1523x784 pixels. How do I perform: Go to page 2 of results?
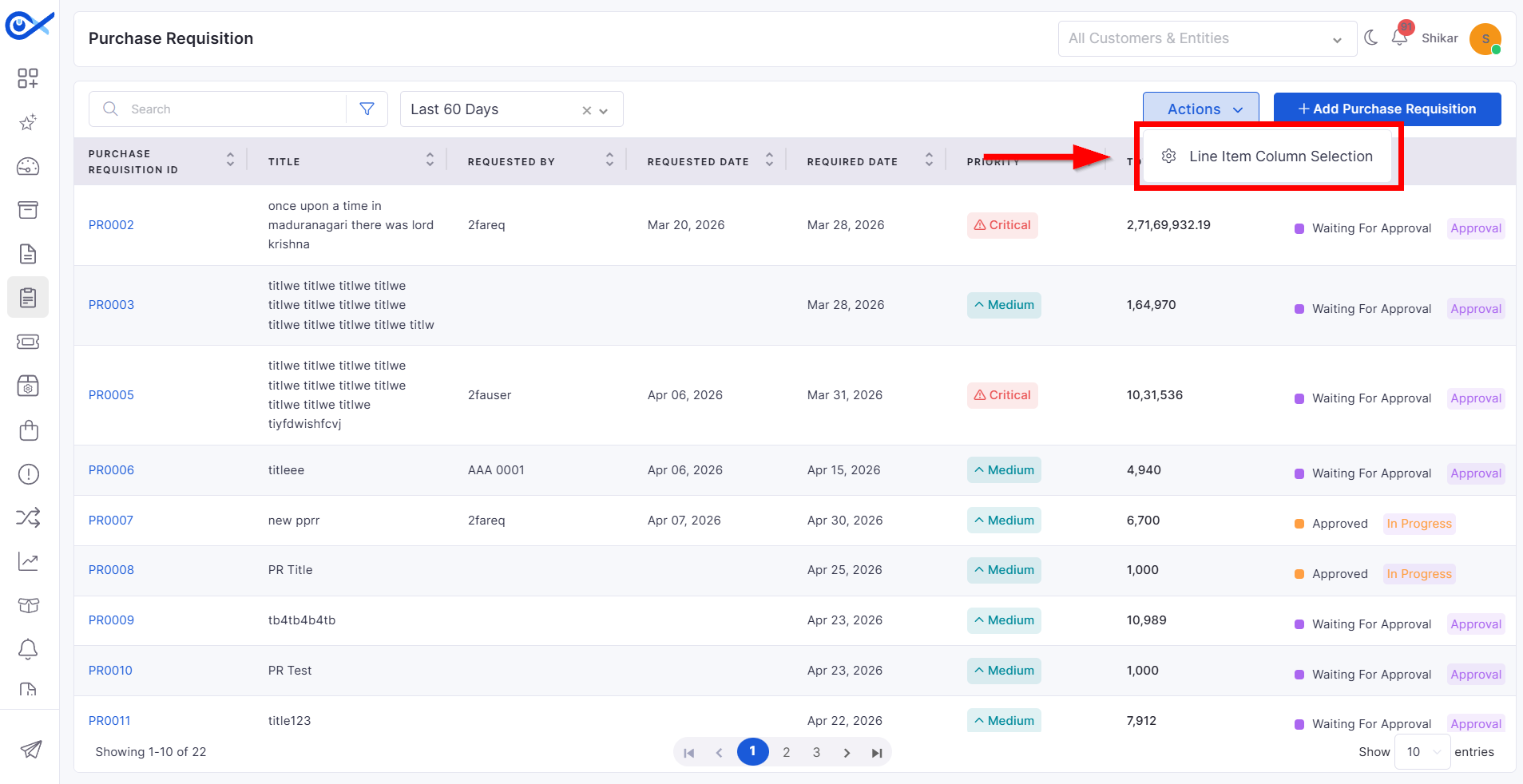tap(786, 752)
